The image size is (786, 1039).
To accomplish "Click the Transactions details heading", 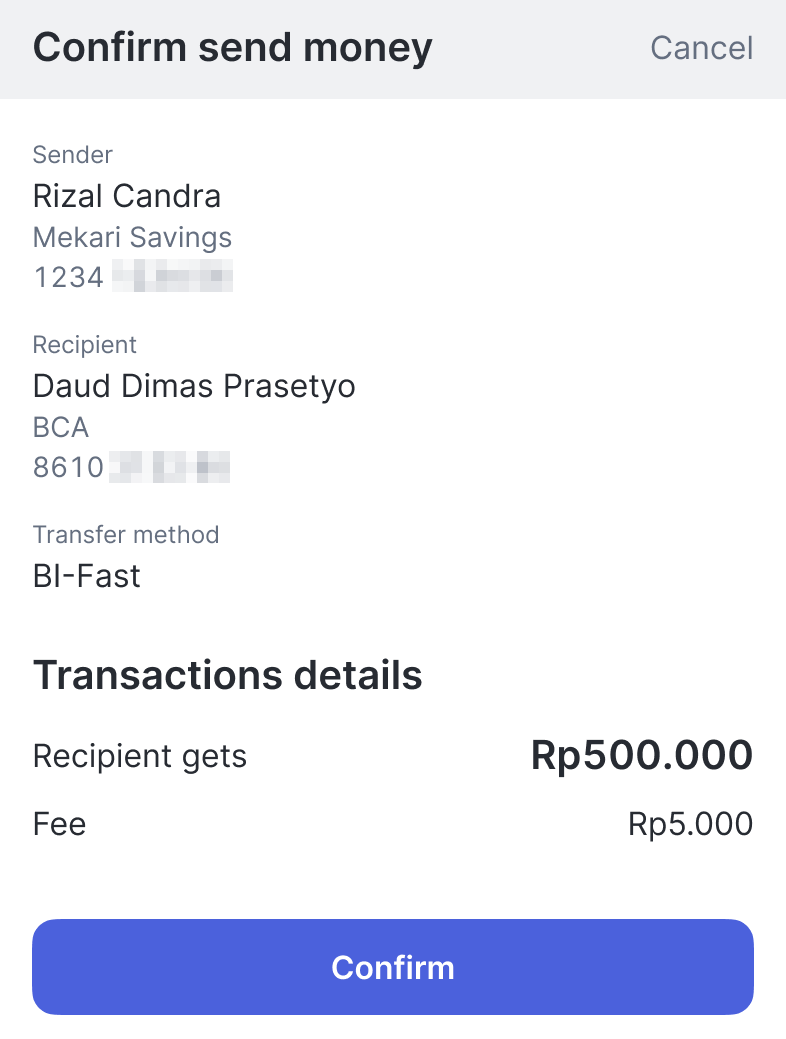I will click(228, 676).
